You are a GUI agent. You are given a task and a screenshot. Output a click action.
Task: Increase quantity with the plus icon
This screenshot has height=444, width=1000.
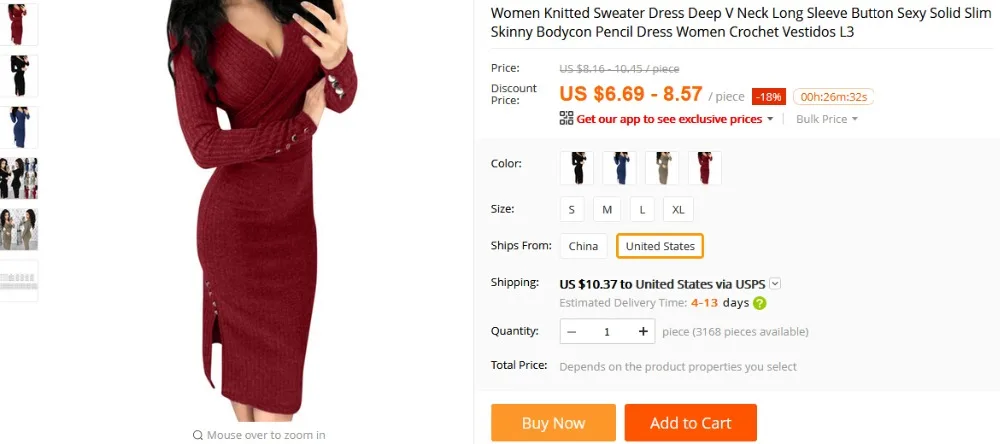coord(643,331)
